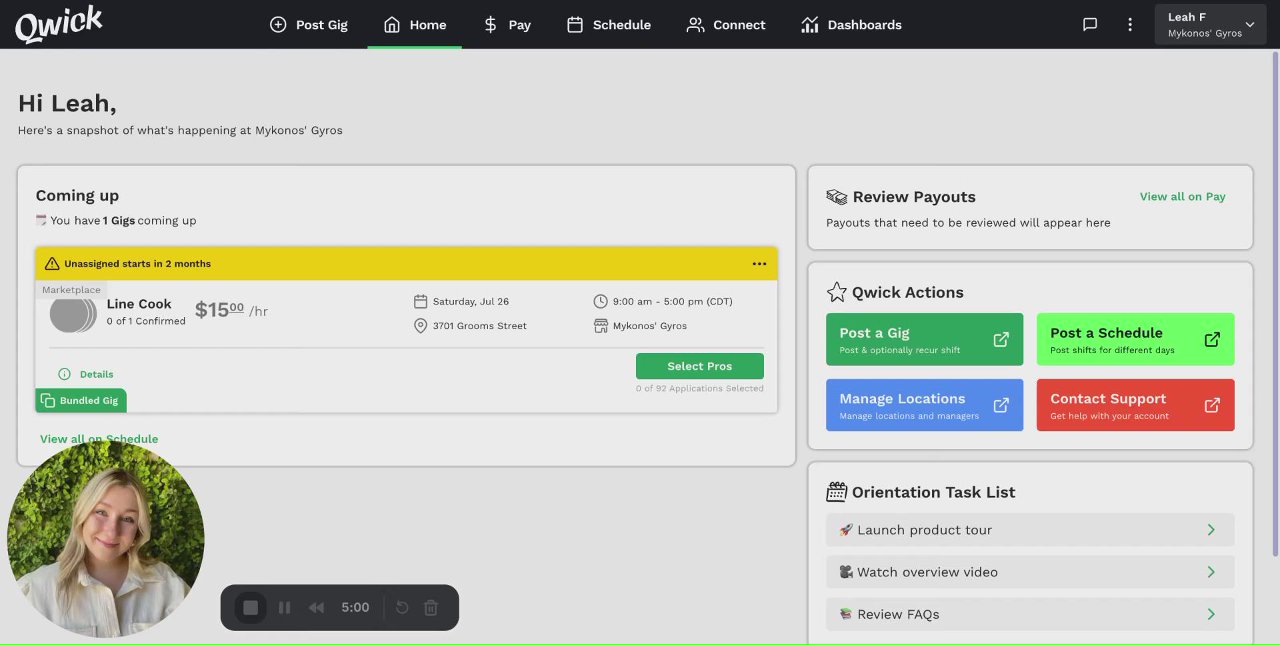
Task: Rewind the recording
Action: 316,607
